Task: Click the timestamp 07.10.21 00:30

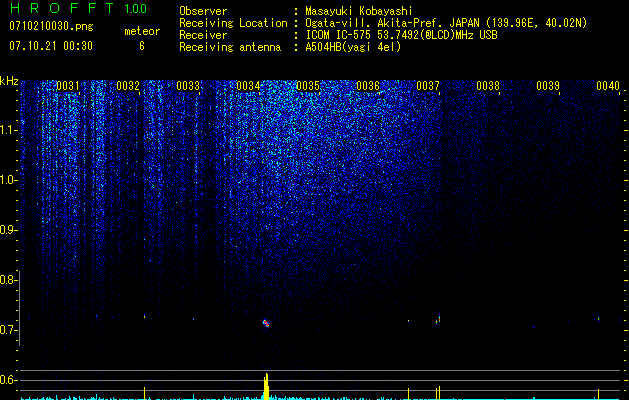Action: pyautogui.click(x=51, y=46)
